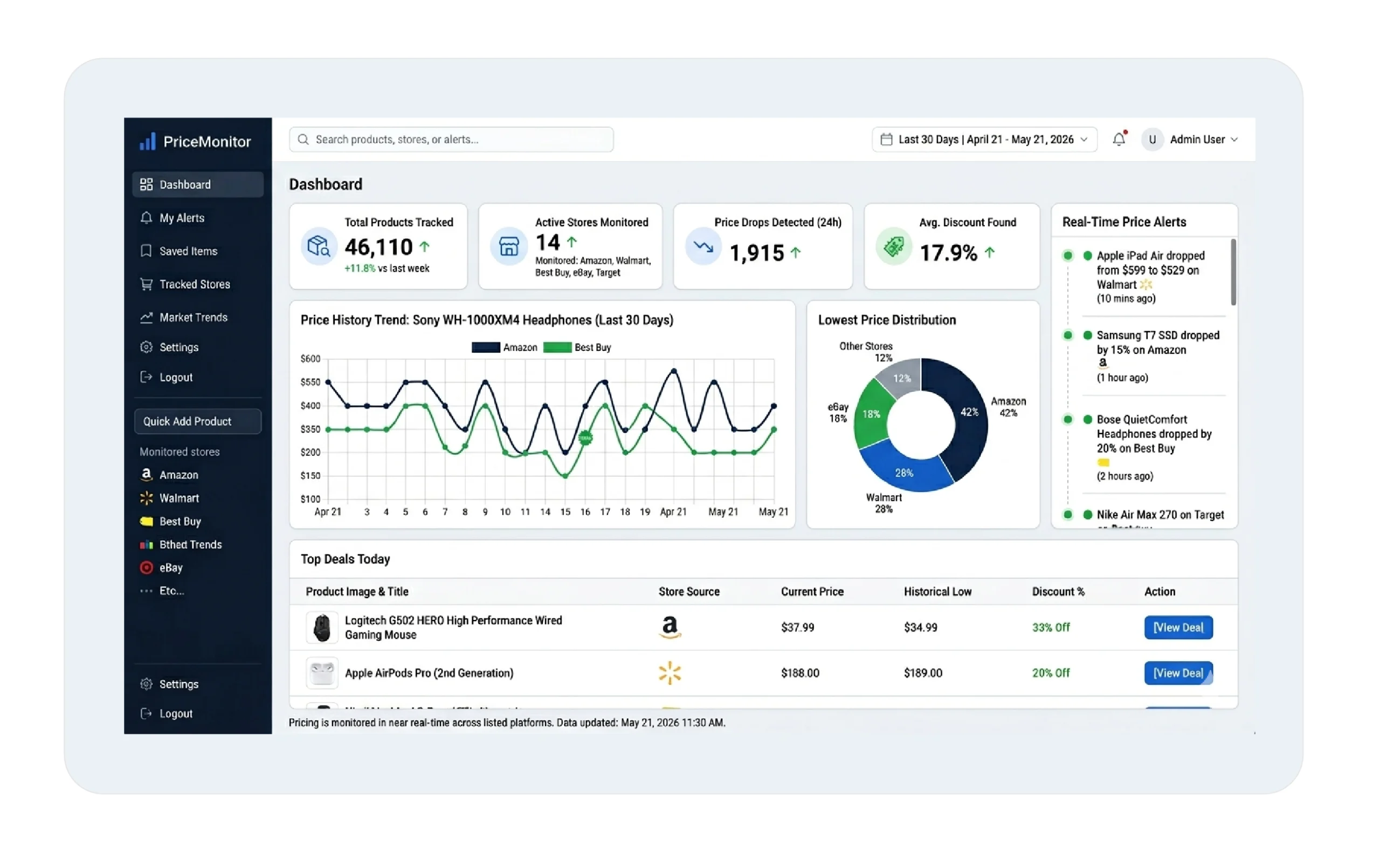
Task: Click the Total Products Tracked box icon
Action: click(x=319, y=246)
